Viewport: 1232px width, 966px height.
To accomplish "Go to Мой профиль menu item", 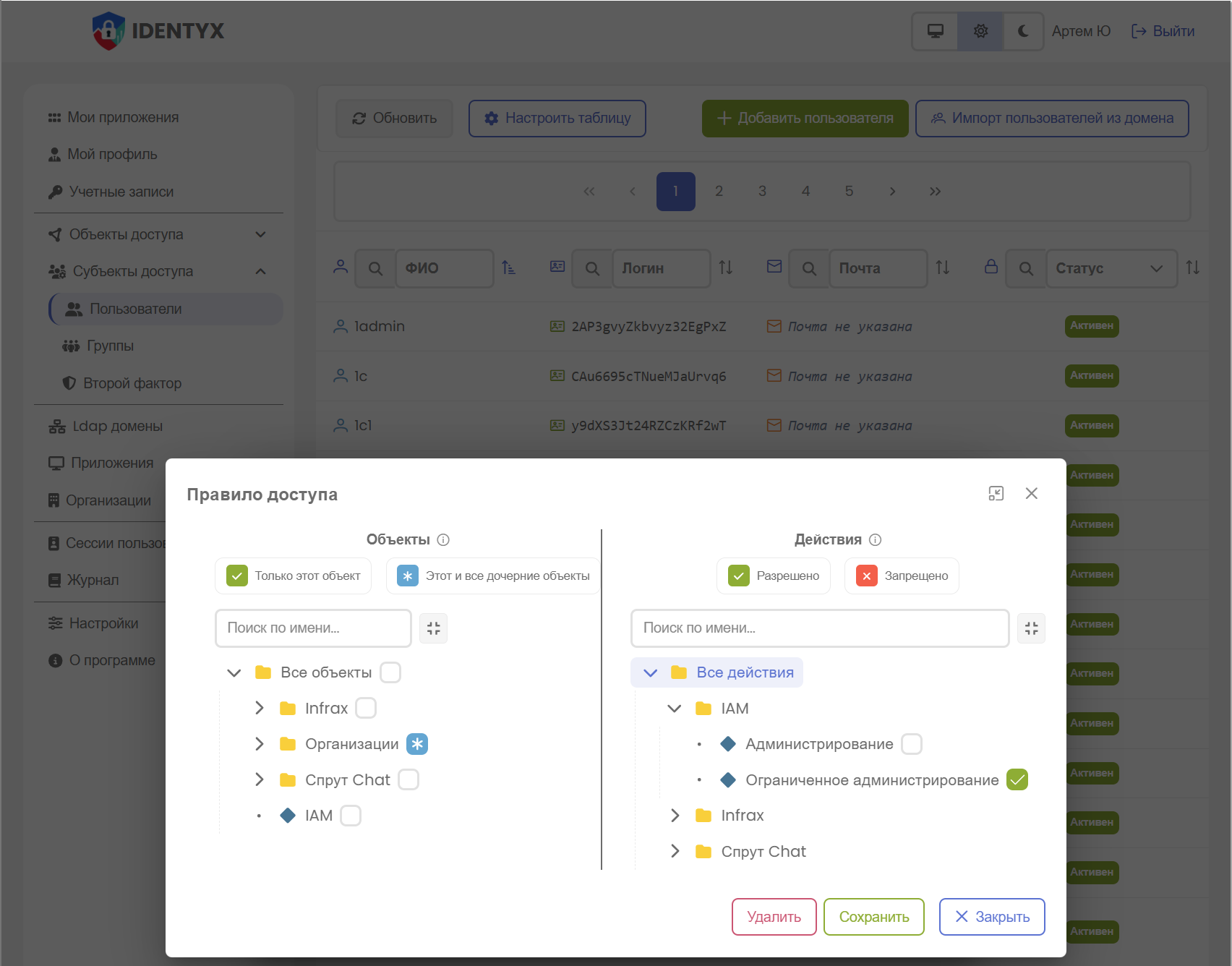I will [112, 154].
